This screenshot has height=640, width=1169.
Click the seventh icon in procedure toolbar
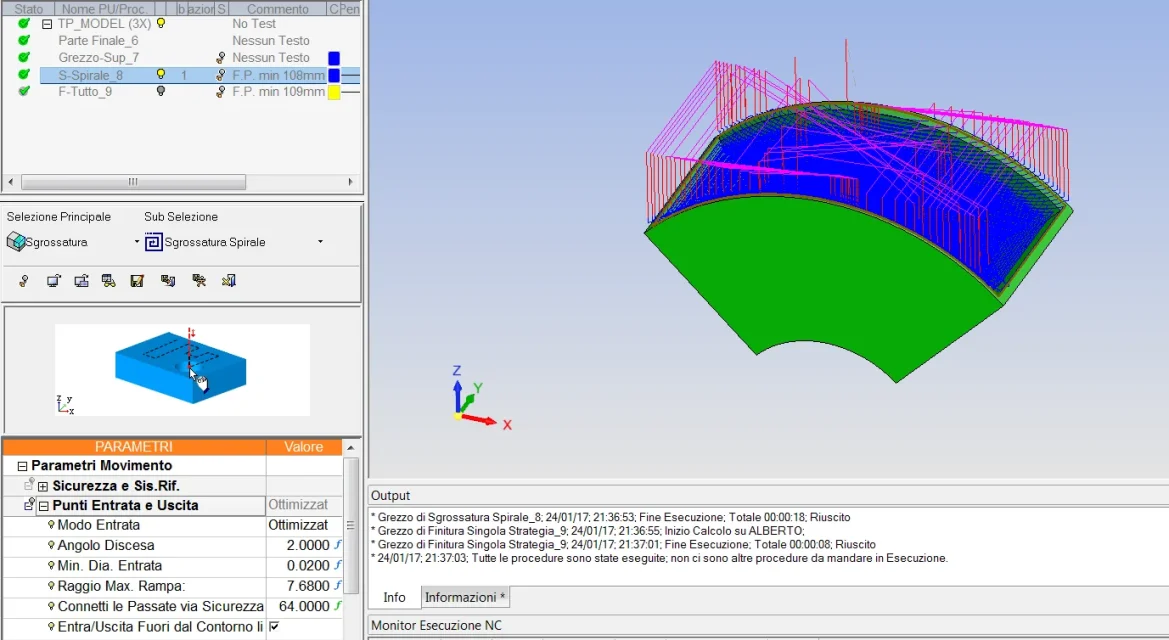pyautogui.click(x=199, y=280)
